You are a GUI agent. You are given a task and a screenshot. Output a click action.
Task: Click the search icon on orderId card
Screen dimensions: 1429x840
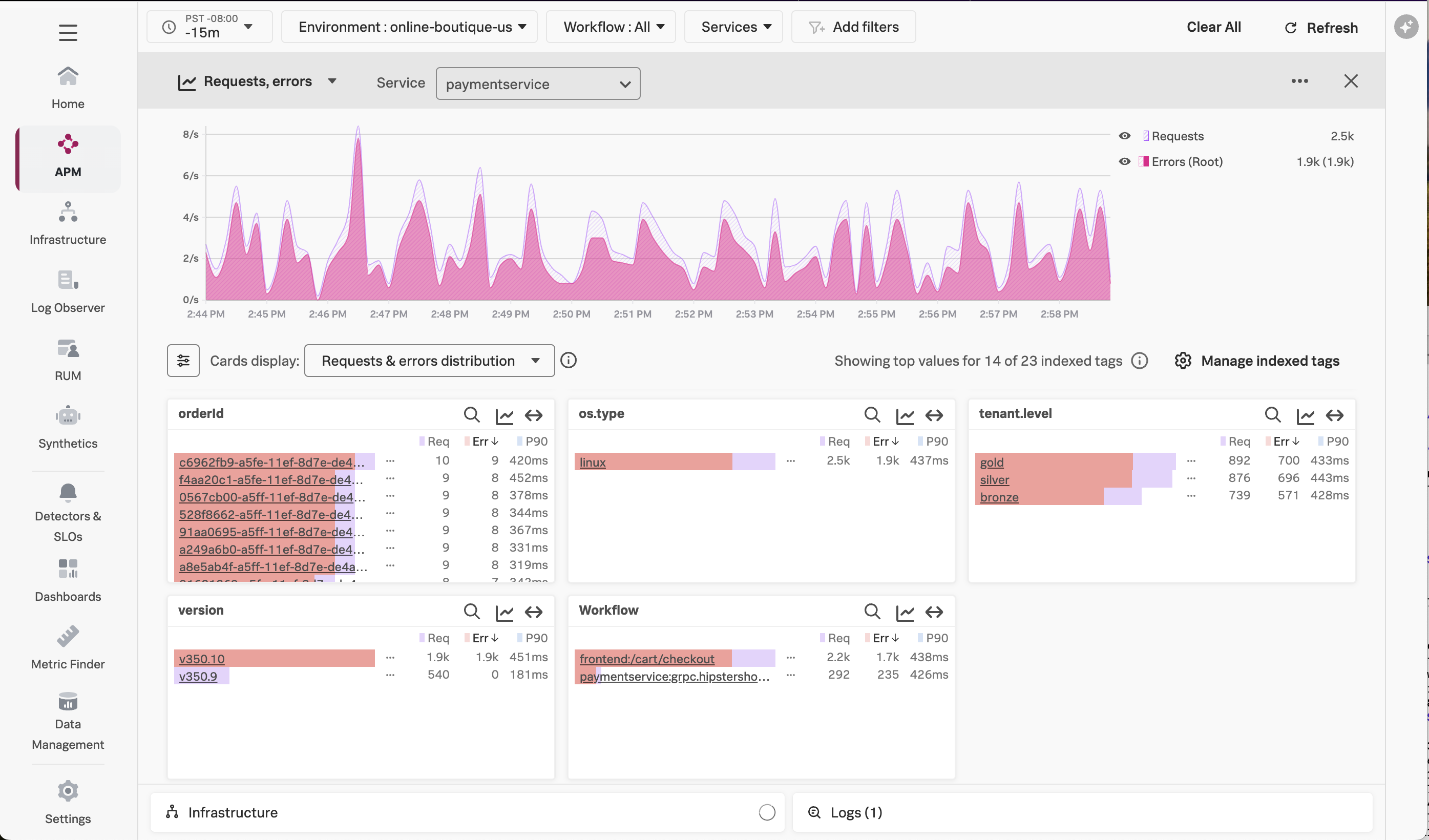click(471, 414)
